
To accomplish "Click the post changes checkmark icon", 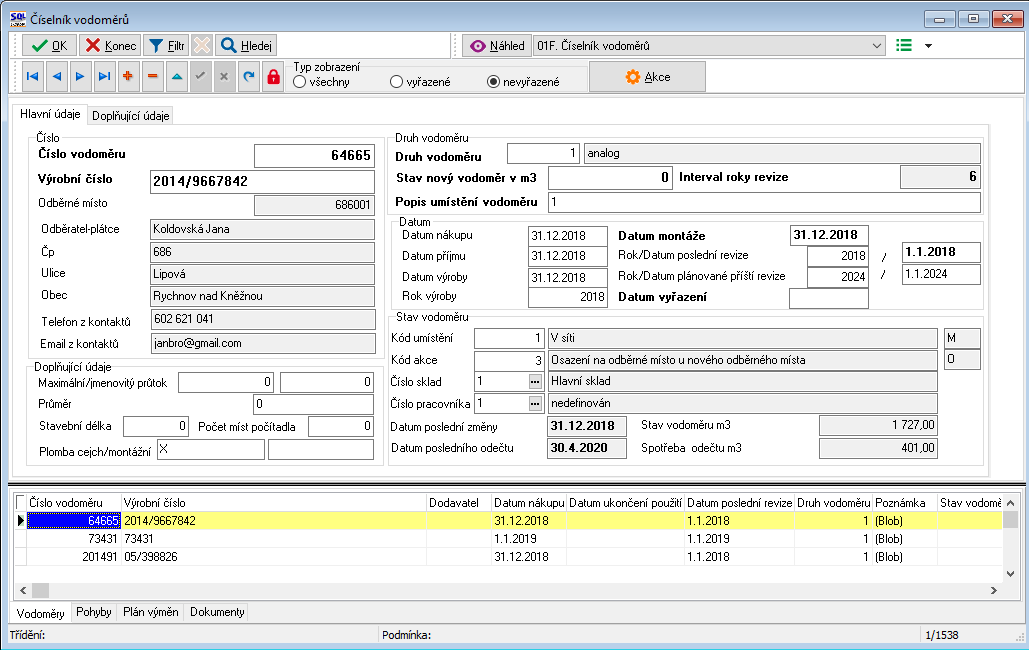I will coord(200,77).
